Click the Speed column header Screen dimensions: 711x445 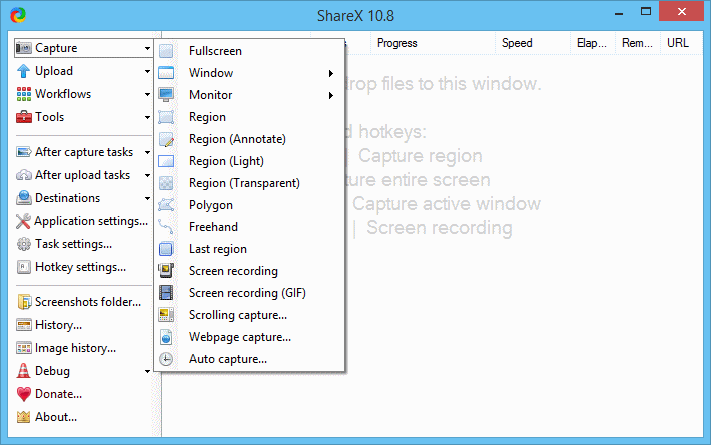[x=533, y=43]
